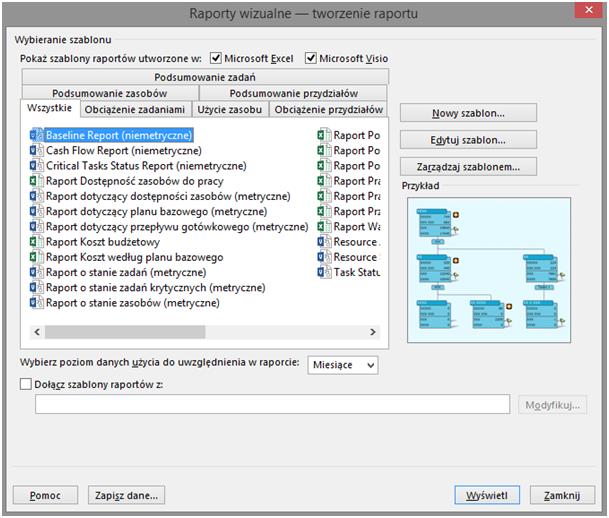The image size is (609, 518).
Task: Click the Zamknij button
Action: tap(562, 495)
